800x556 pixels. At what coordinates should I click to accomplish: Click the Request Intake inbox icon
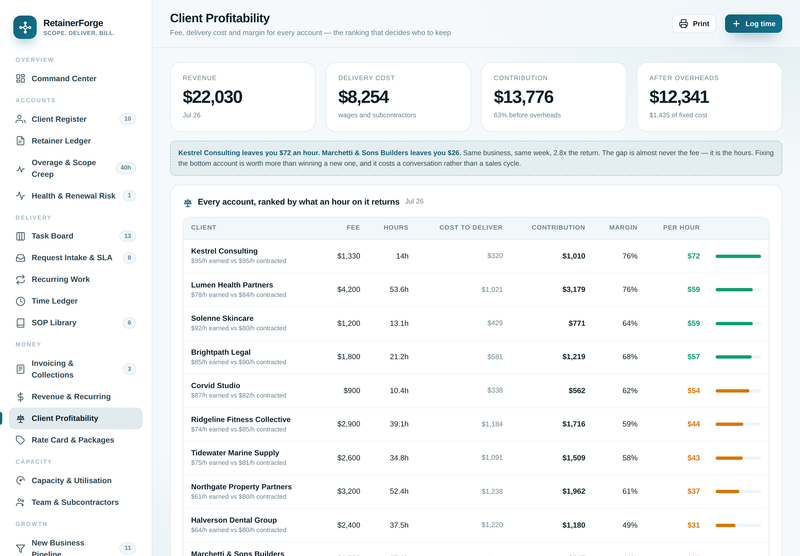click(x=20, y=258)
